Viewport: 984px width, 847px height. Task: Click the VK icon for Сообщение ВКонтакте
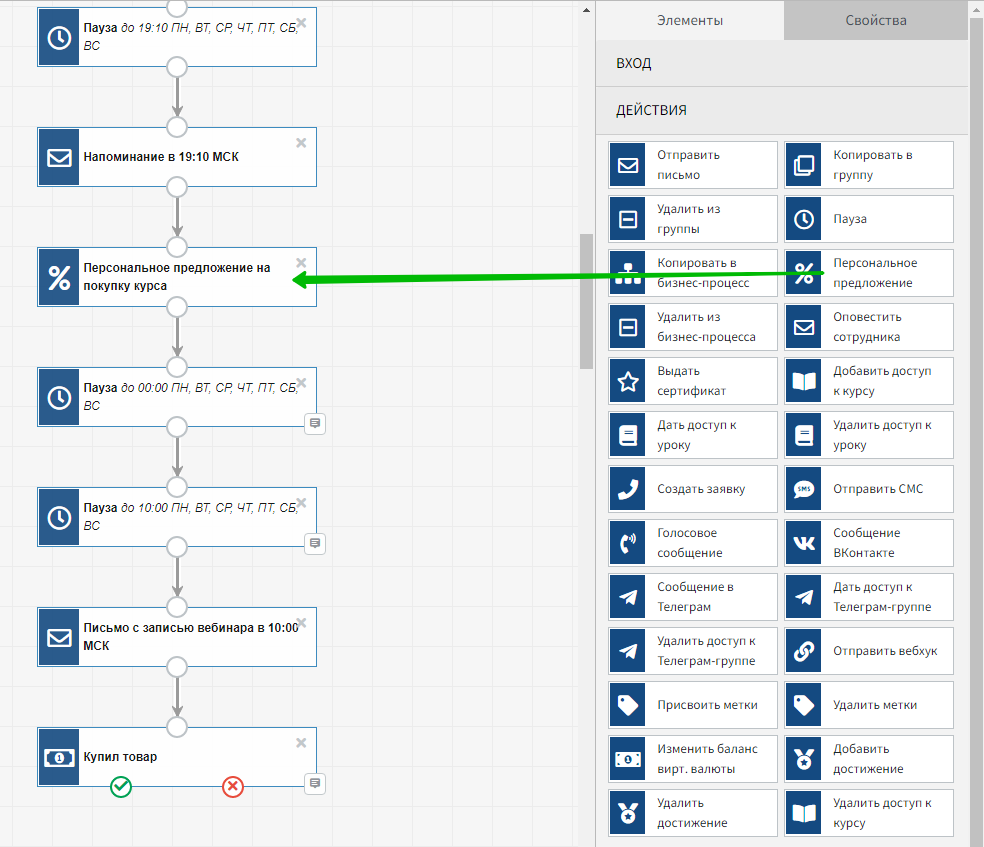coord(804,543)
